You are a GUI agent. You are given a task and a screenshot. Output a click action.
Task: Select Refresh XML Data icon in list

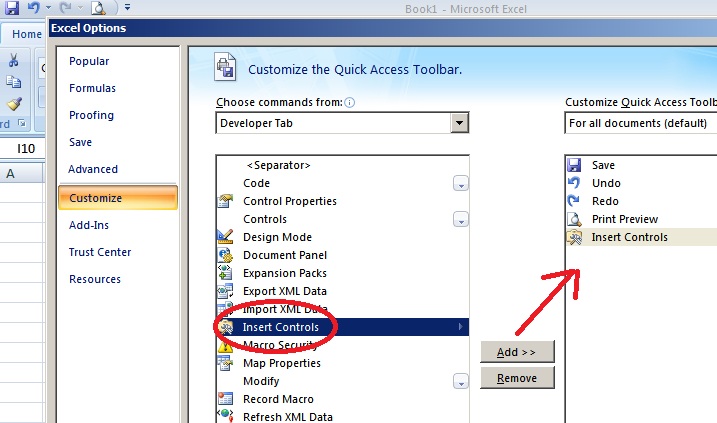click(225, 416)
